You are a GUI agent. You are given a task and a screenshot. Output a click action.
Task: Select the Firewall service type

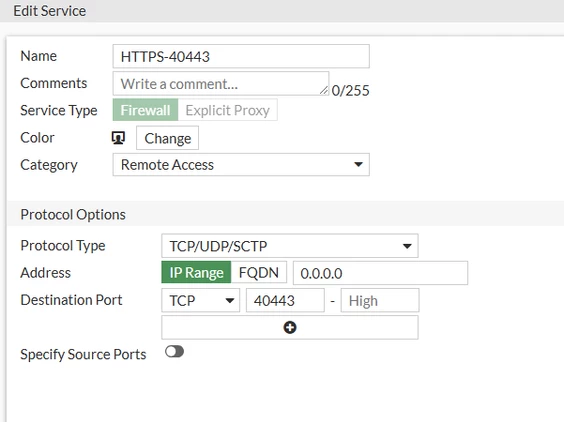[x=145, y=110]
